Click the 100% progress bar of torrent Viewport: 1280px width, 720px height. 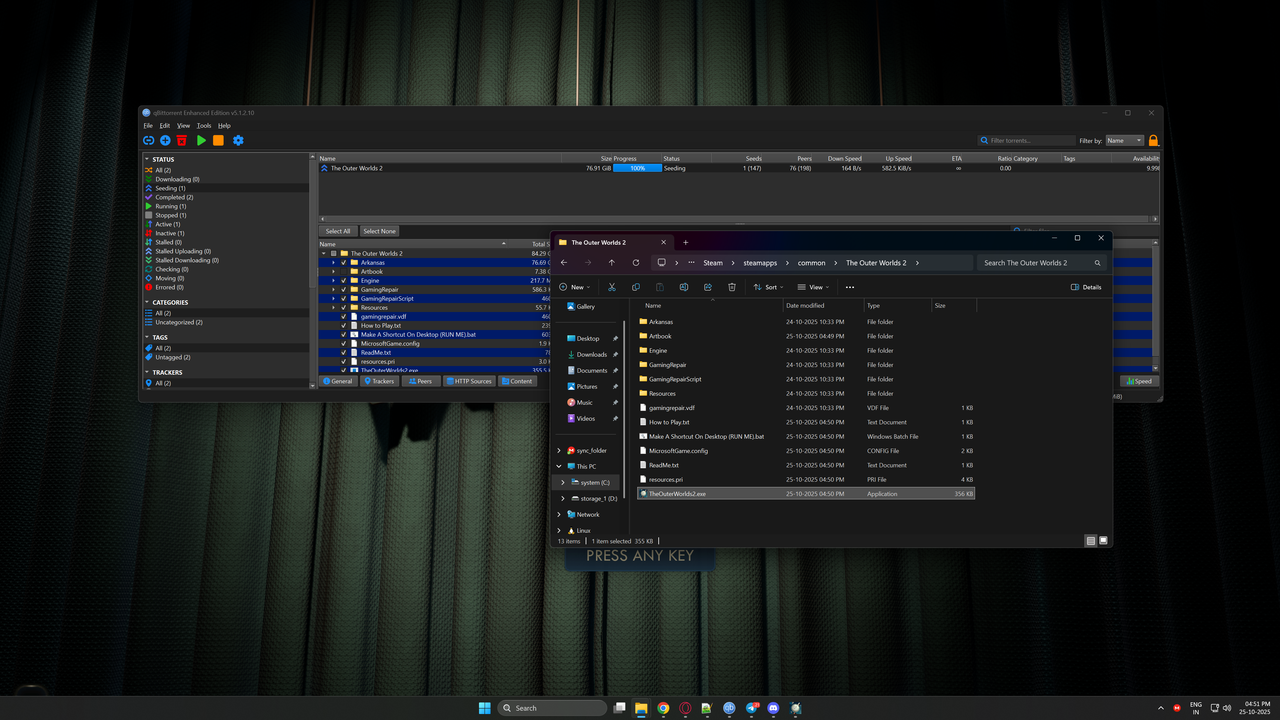637,168
